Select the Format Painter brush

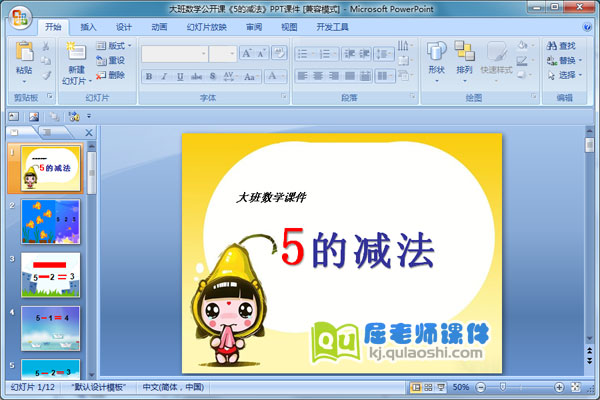pyautogui.click(x=46, y=75)
